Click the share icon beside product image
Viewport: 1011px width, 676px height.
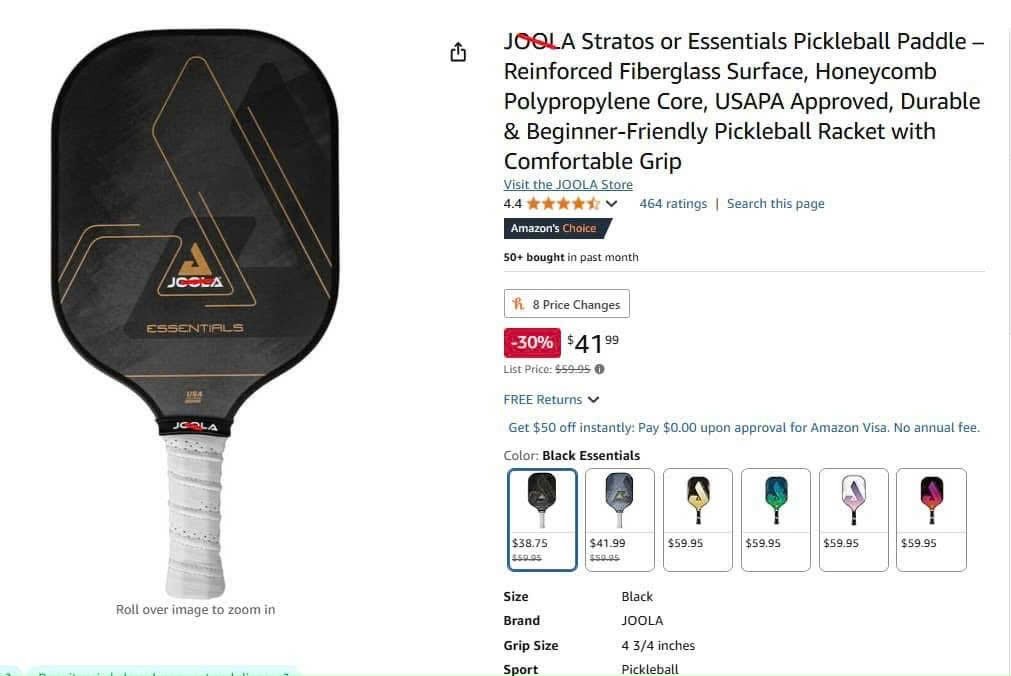(458, 52)
